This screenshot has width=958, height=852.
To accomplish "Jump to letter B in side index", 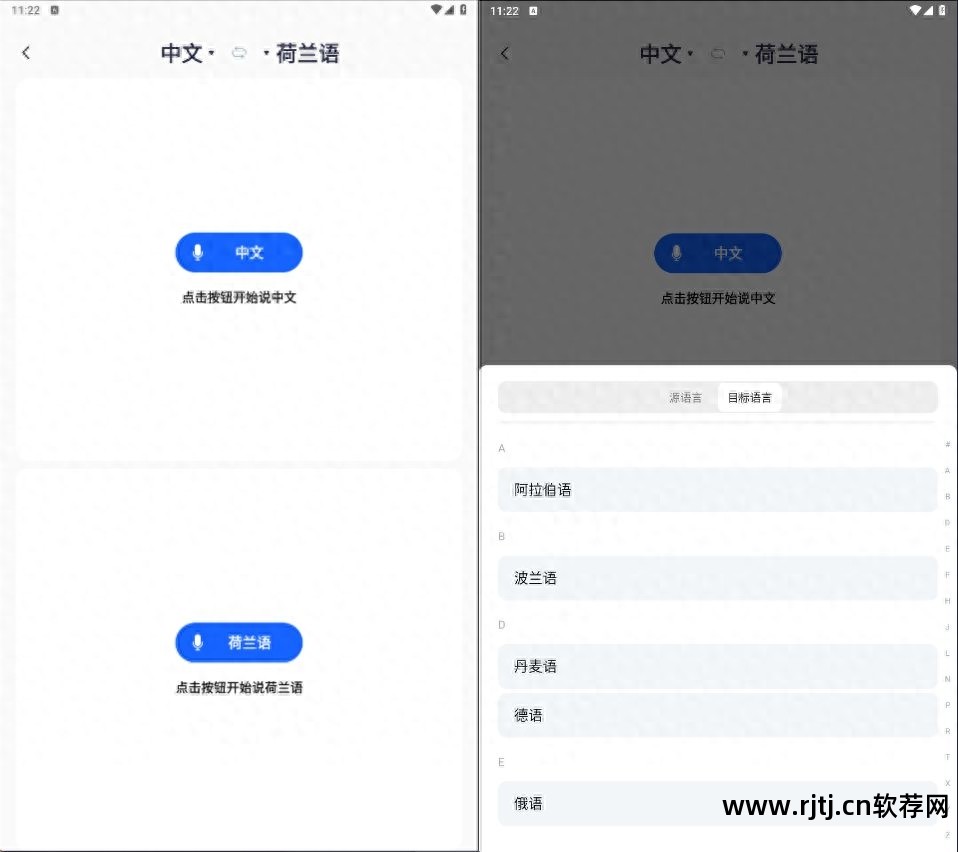I will pos(948,497).
